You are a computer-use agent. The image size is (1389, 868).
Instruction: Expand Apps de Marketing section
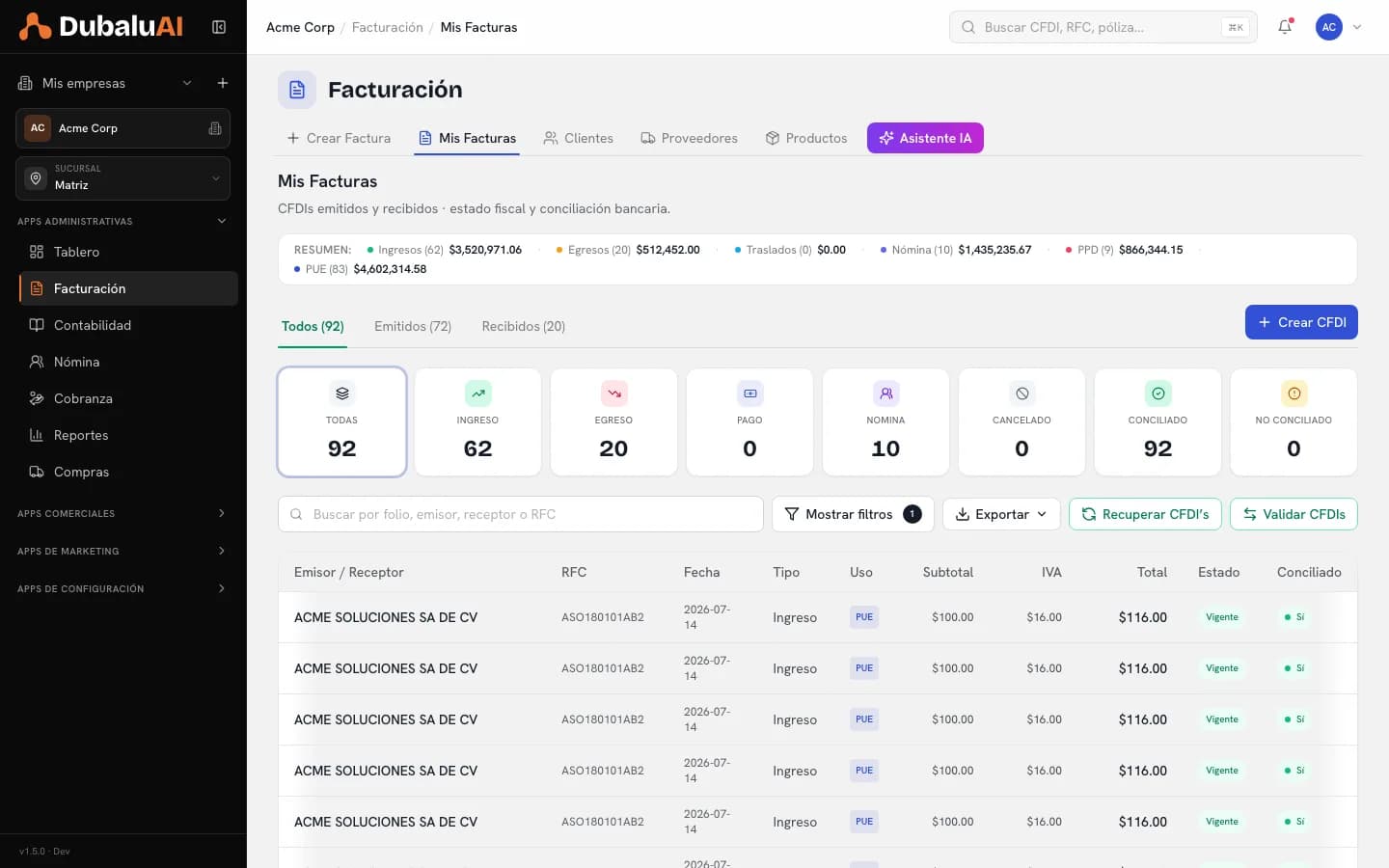(123, 551)
